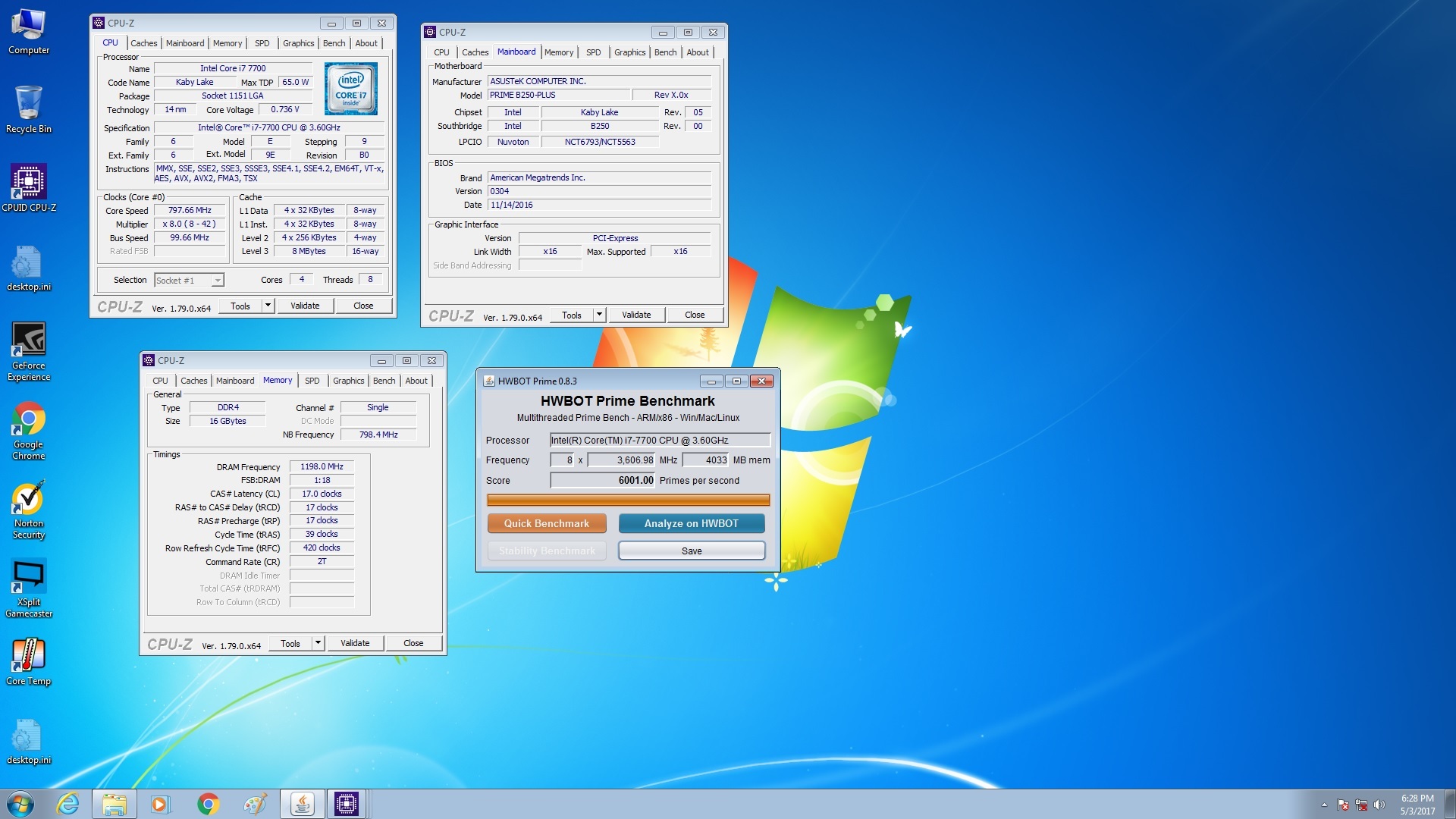1456x819 pixels.
Task: Open About tab in Memory window
Action: (x=416, y=381)
